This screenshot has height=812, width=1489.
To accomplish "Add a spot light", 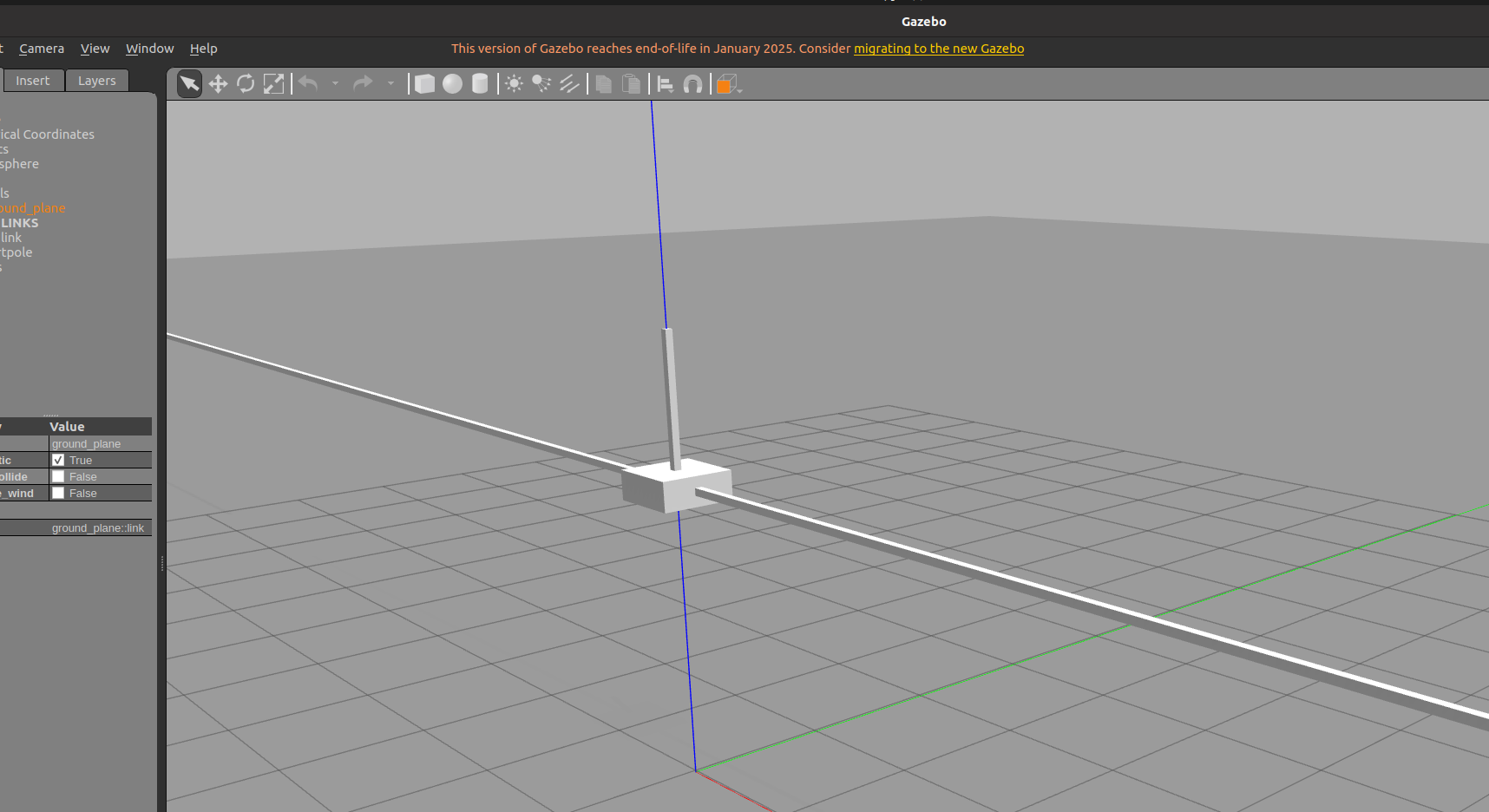I will pyautogui.click(x=541, y=84).
